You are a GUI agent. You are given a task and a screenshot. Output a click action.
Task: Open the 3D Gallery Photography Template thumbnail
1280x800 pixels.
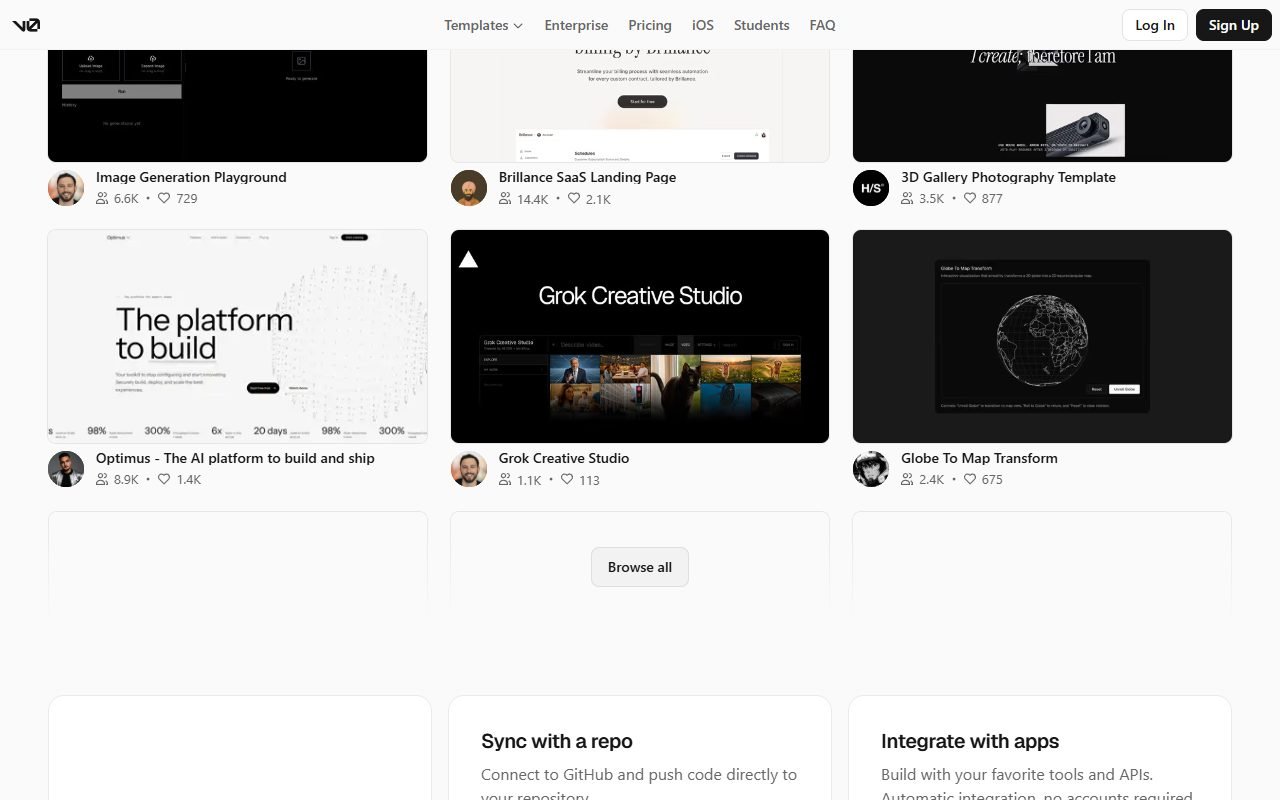click(1042, 105)
